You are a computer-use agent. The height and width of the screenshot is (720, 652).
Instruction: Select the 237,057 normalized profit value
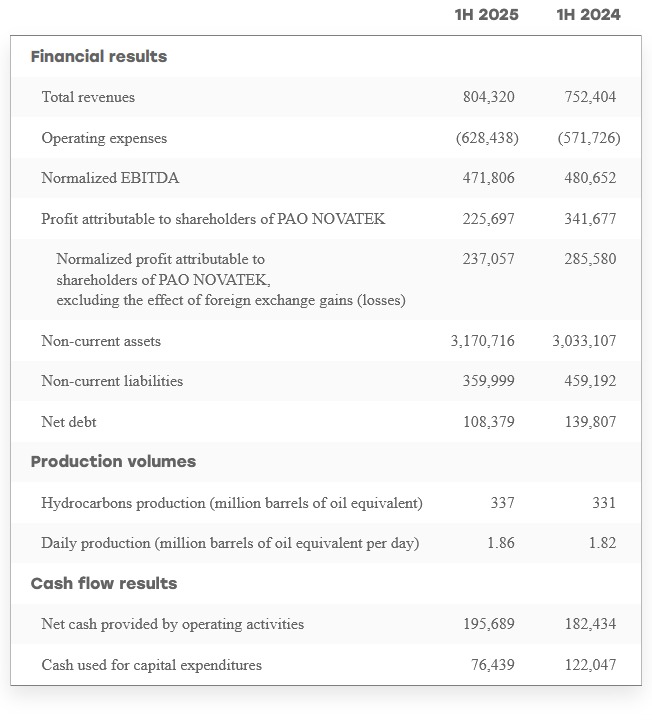[489, 259]
